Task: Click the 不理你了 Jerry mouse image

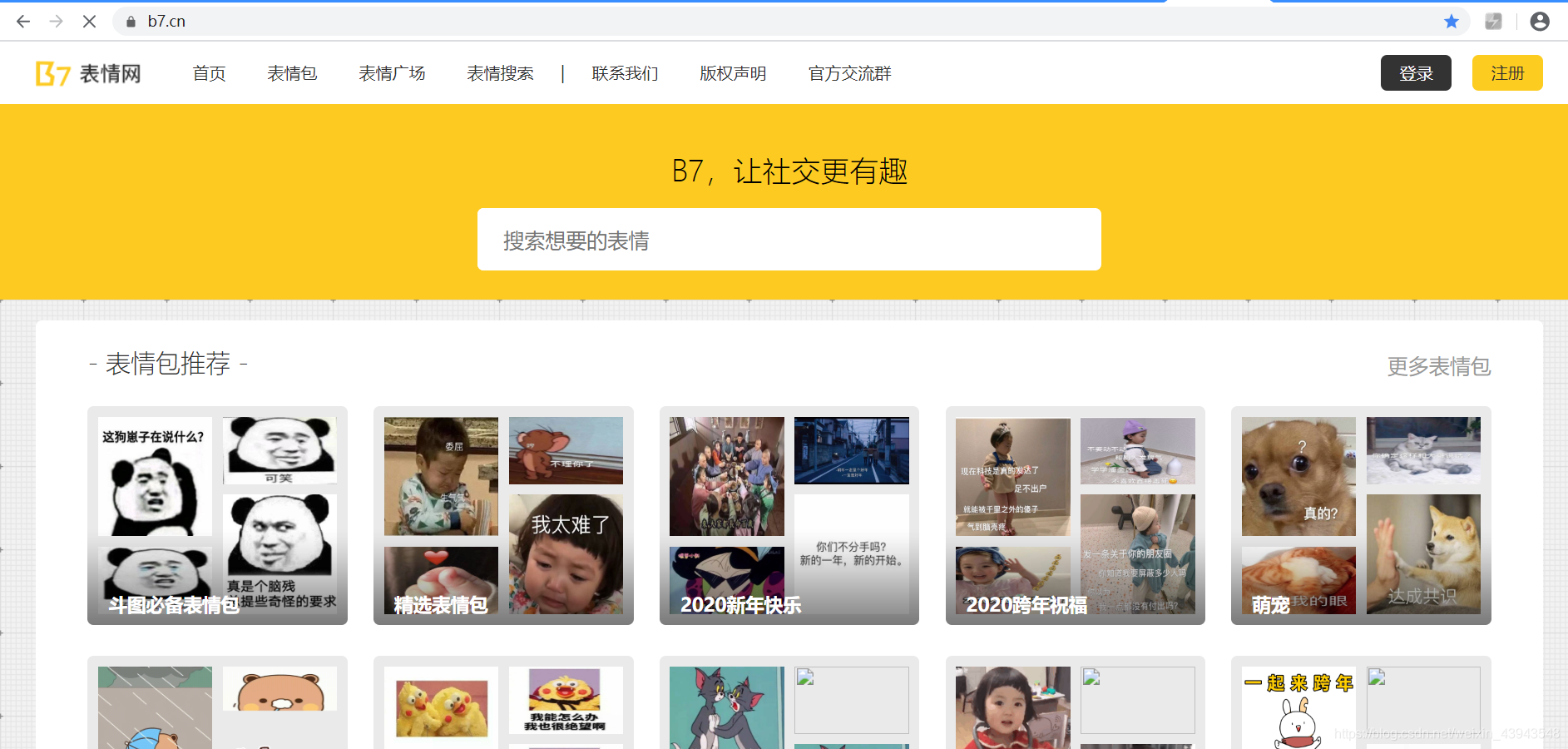Action: (566, 450)
